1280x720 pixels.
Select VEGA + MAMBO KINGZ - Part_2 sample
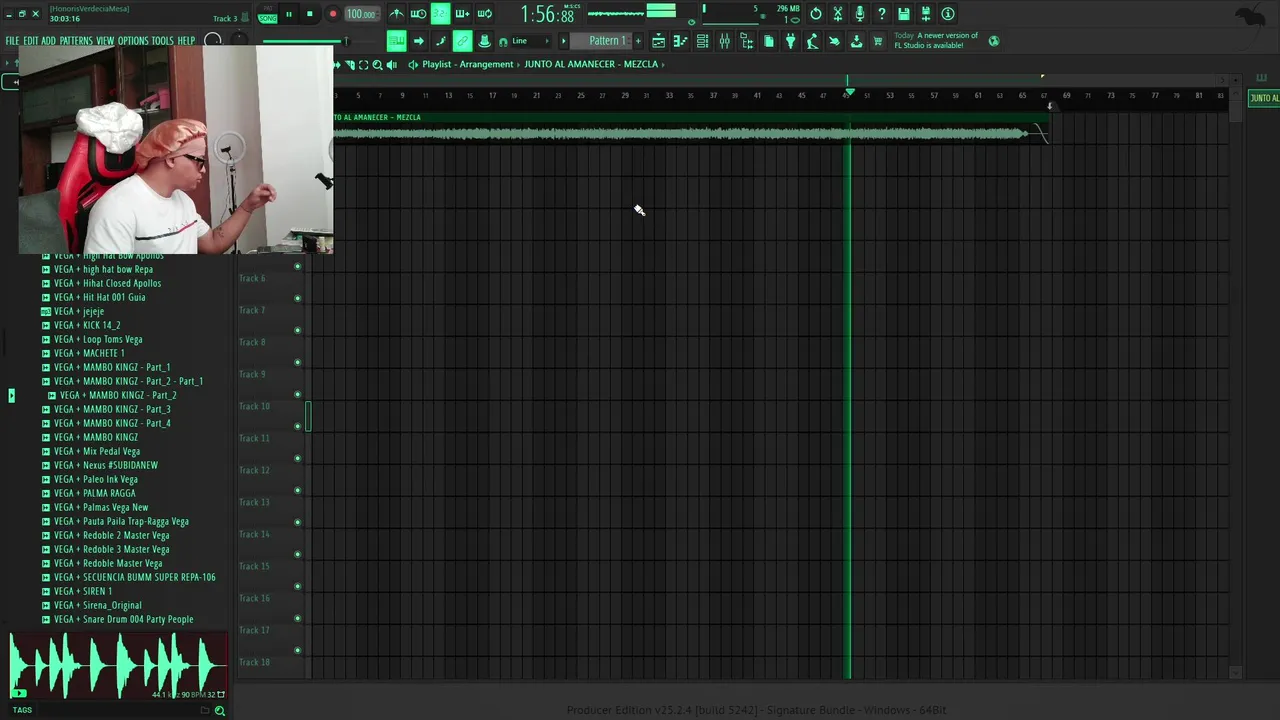pyautogui.click(x=118, y=395)
